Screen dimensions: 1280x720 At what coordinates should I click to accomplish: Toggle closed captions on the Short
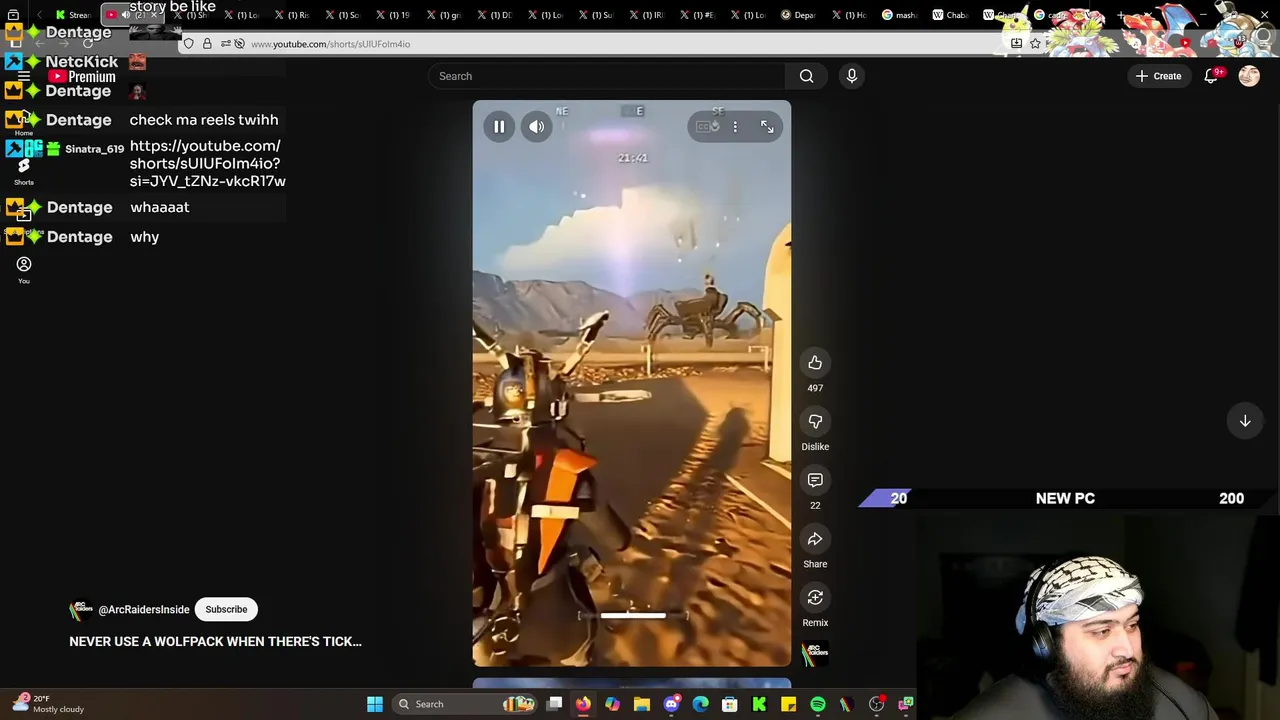click(707, 127)
